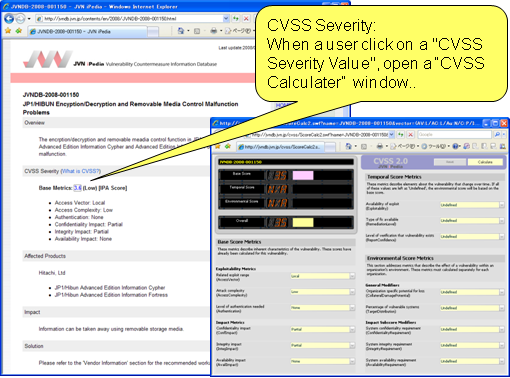Image resolution: width=510 pixels, height=378 pixels.
Task: Open recent pages arrow beside Forward button
Action: [29, 19]
